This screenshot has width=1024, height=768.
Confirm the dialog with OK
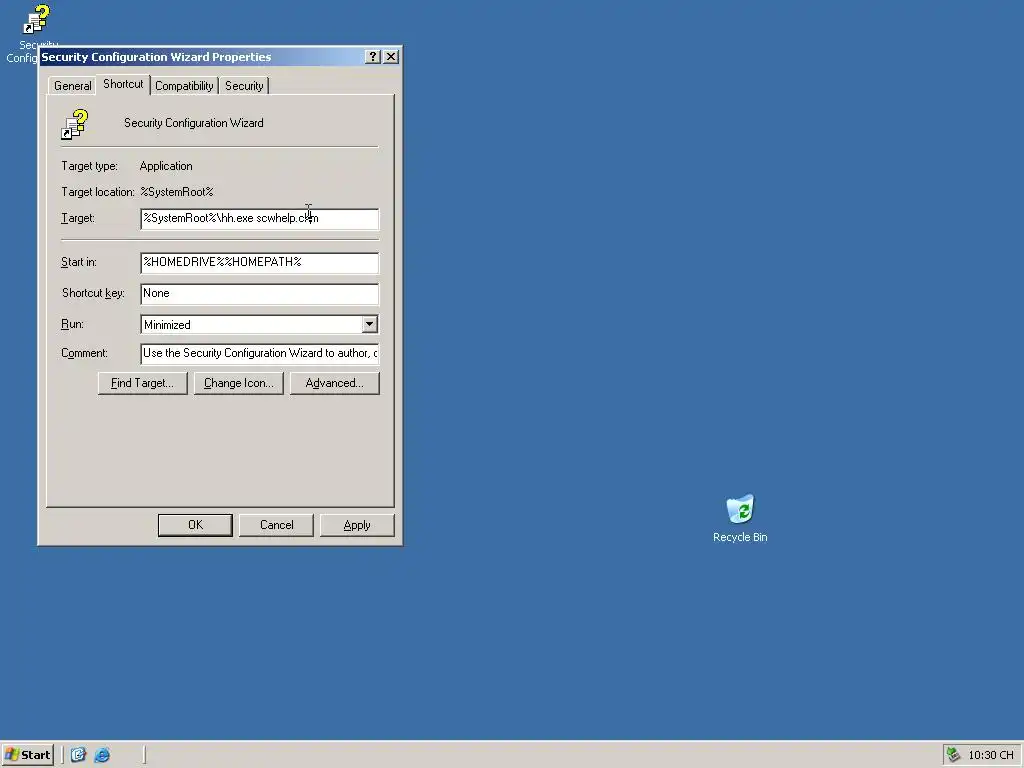point(195,525)
